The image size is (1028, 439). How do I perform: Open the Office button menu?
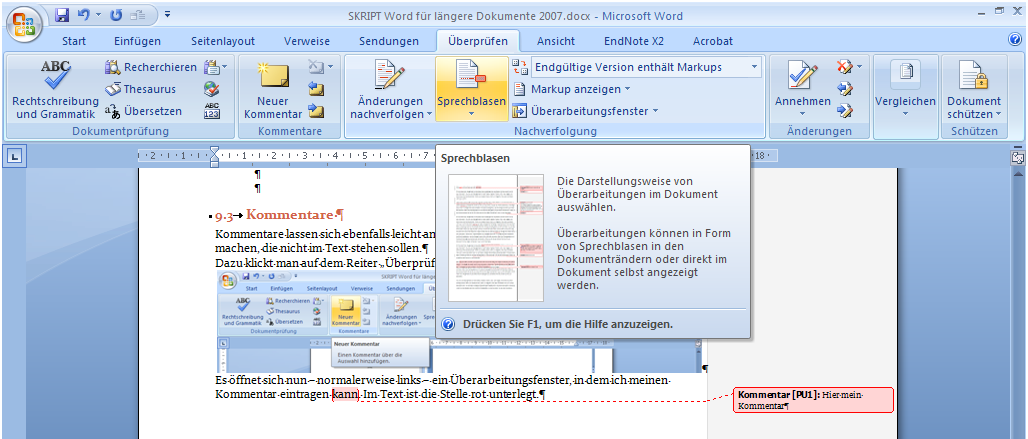[25, 26]
